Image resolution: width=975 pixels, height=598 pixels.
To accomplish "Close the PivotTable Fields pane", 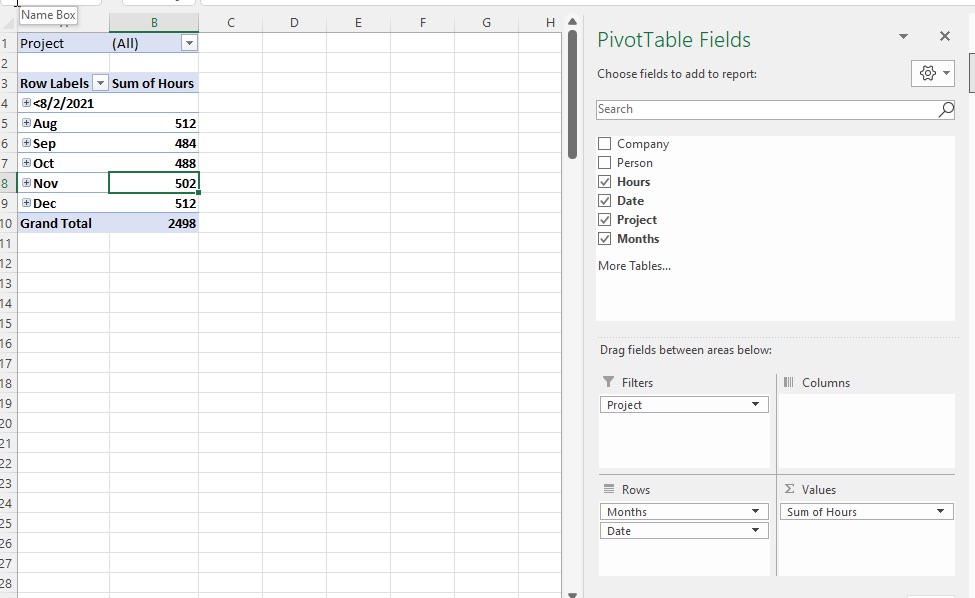I will click(944, 36).
